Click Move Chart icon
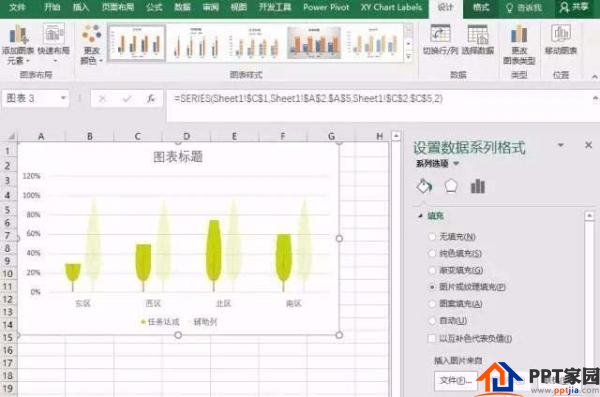600x397 pixels. click(561, 40)
